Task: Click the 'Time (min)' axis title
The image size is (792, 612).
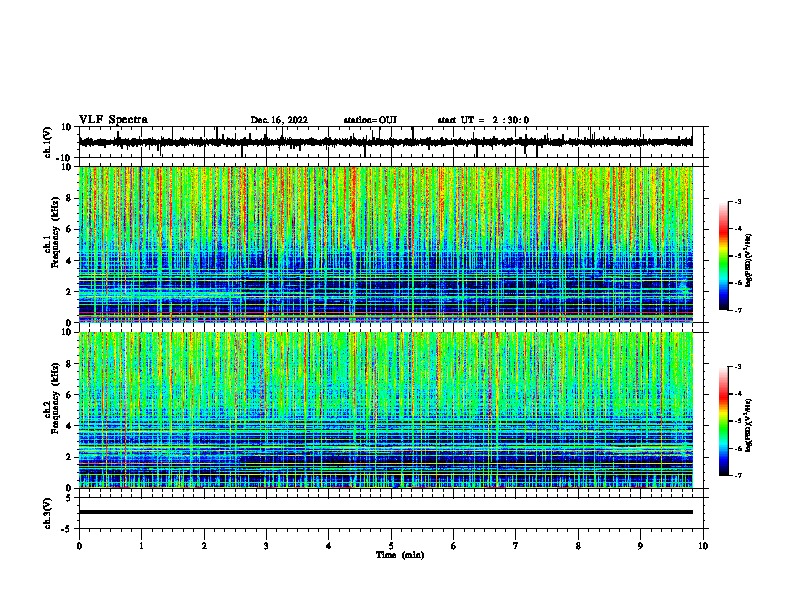Action: pyautogui.click(x=400, y=555)
